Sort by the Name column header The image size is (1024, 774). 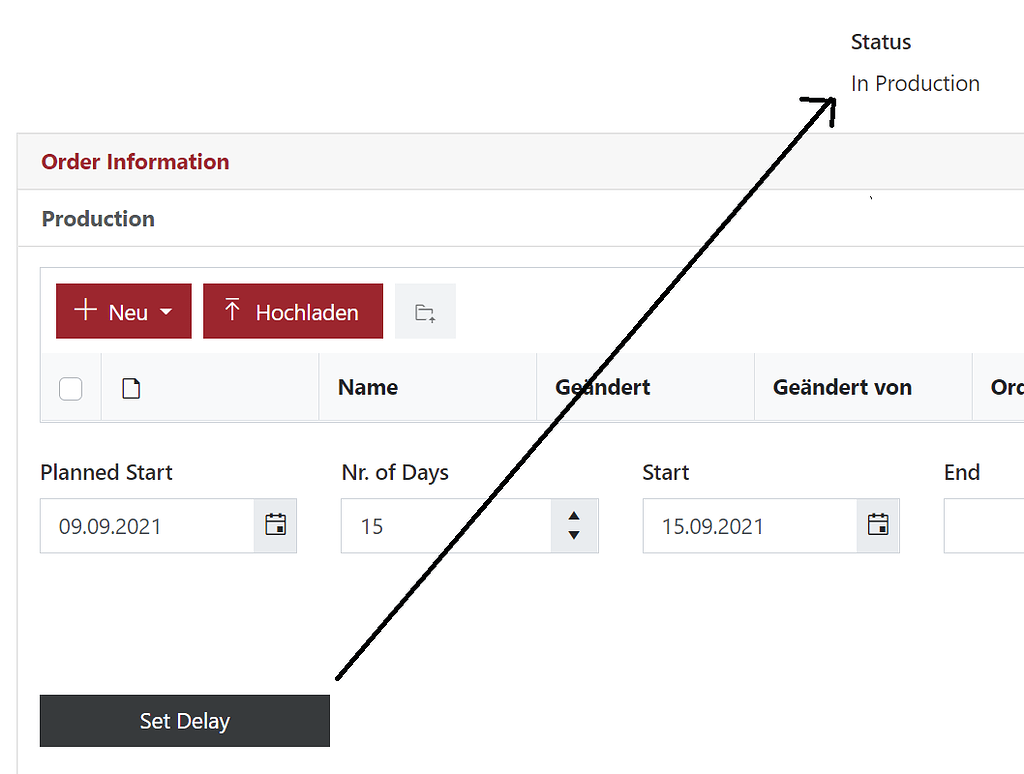pos(368,388)
